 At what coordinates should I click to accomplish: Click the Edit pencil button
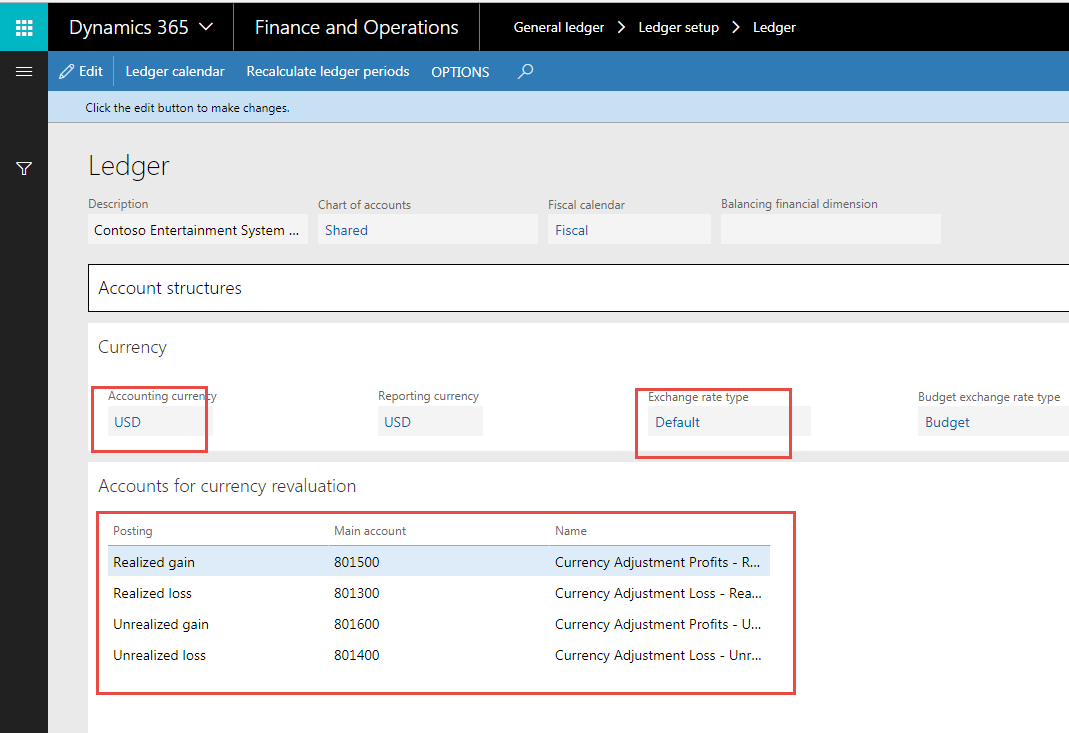click(81, 71)
